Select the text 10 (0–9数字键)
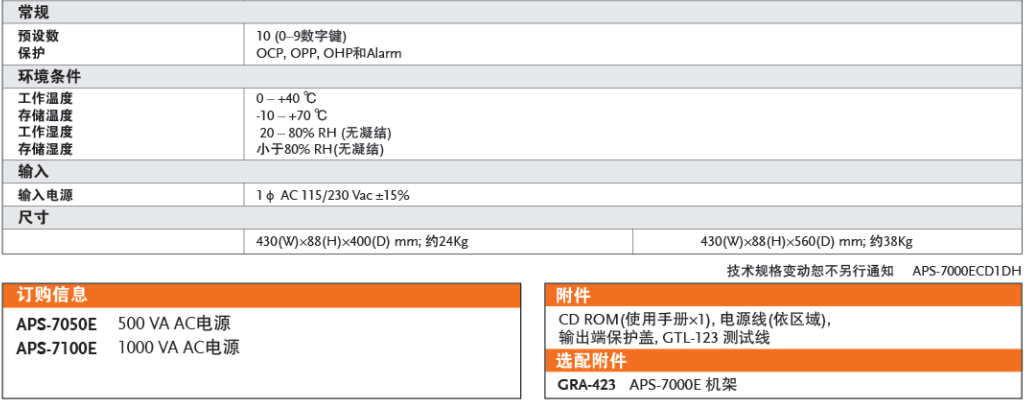 coord(301,37)
